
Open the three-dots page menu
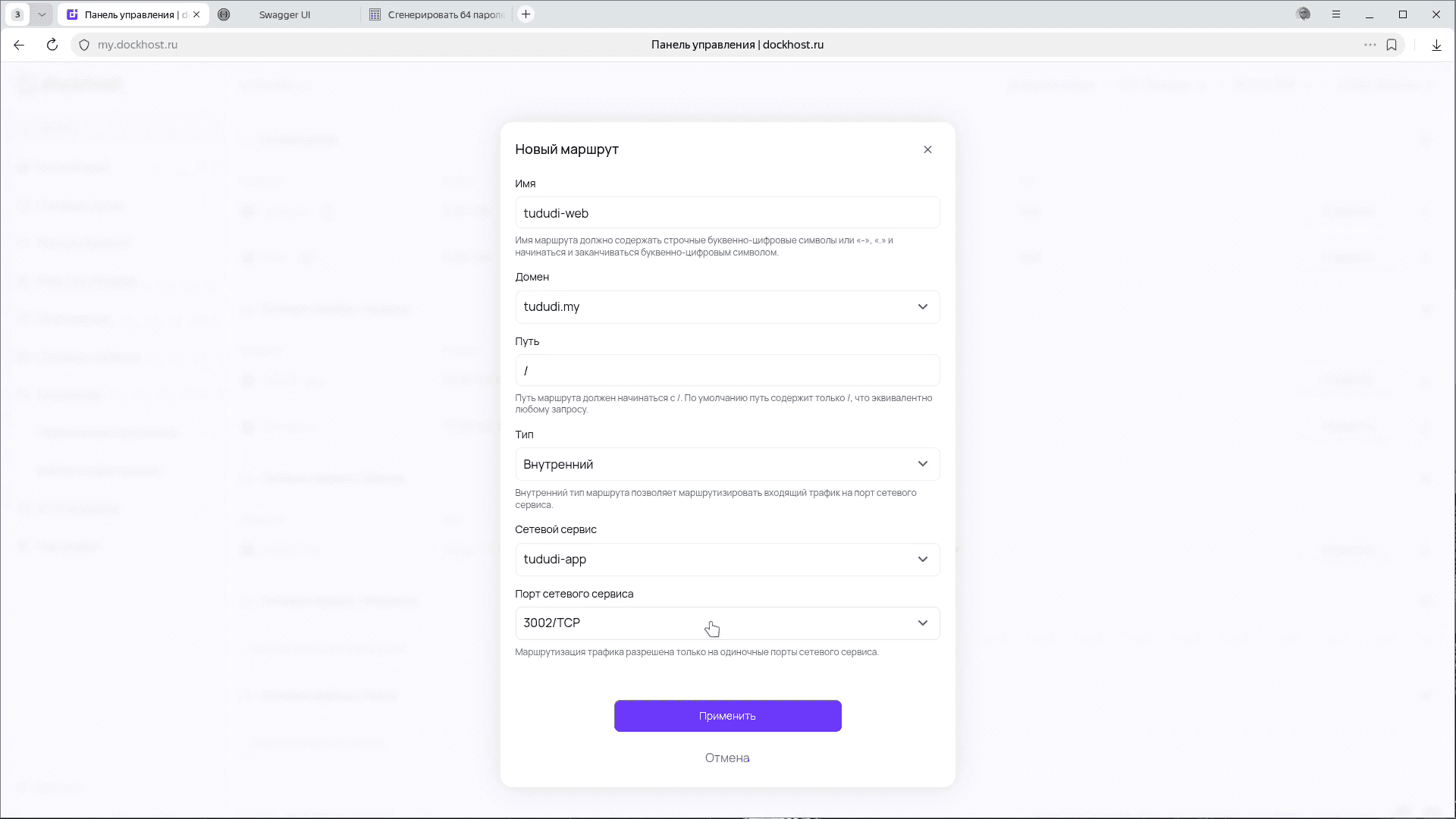coord(1370,45)
